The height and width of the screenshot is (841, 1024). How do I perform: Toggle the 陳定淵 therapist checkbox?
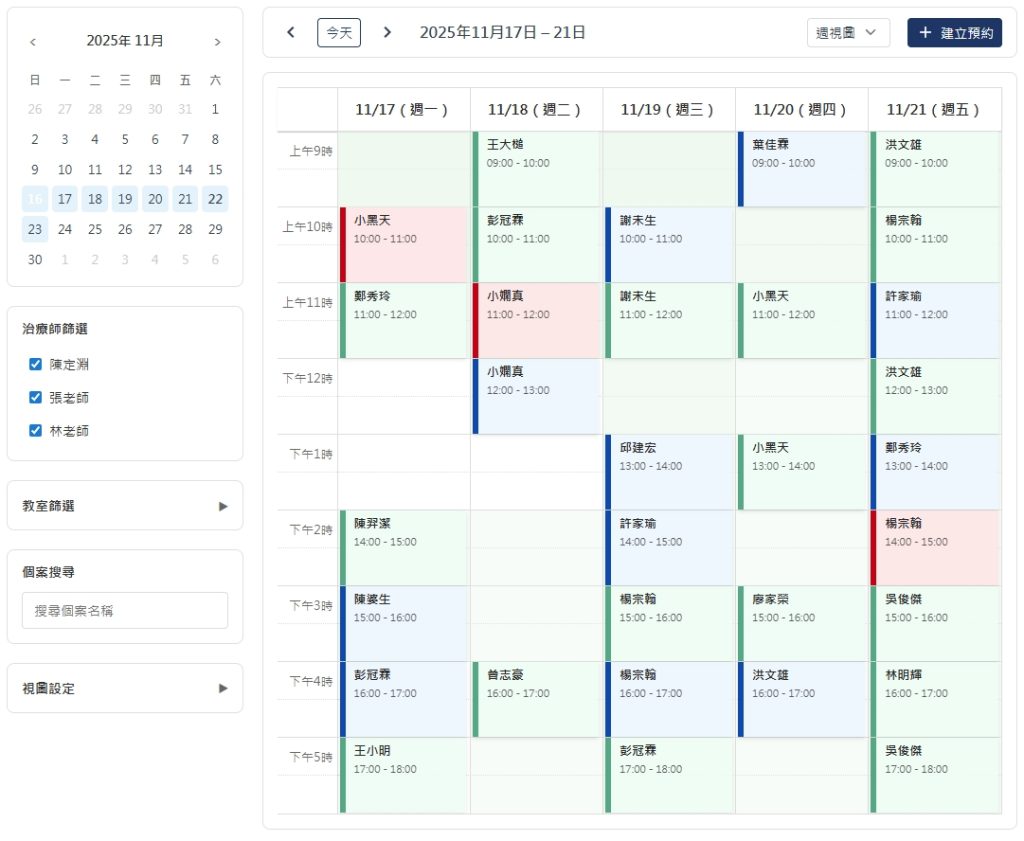click(36, 364)
